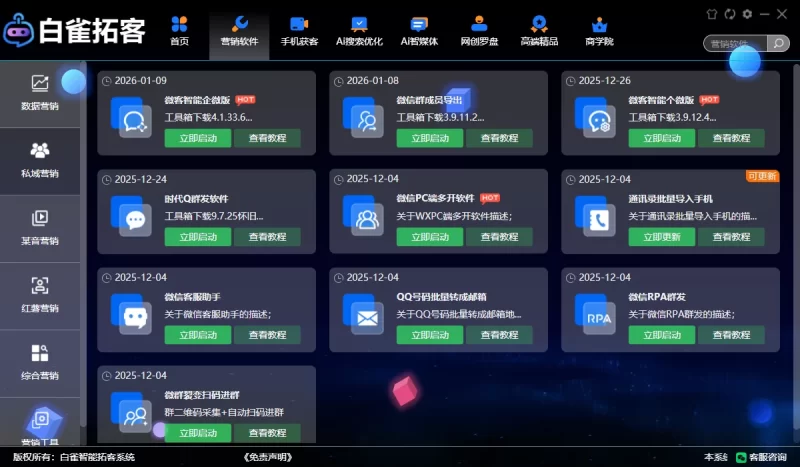Launch 时代Q群发软件 with 立即启动
The height and width of the screenshot is (467, 800).
pyautogui.click(x=198, y=237)
